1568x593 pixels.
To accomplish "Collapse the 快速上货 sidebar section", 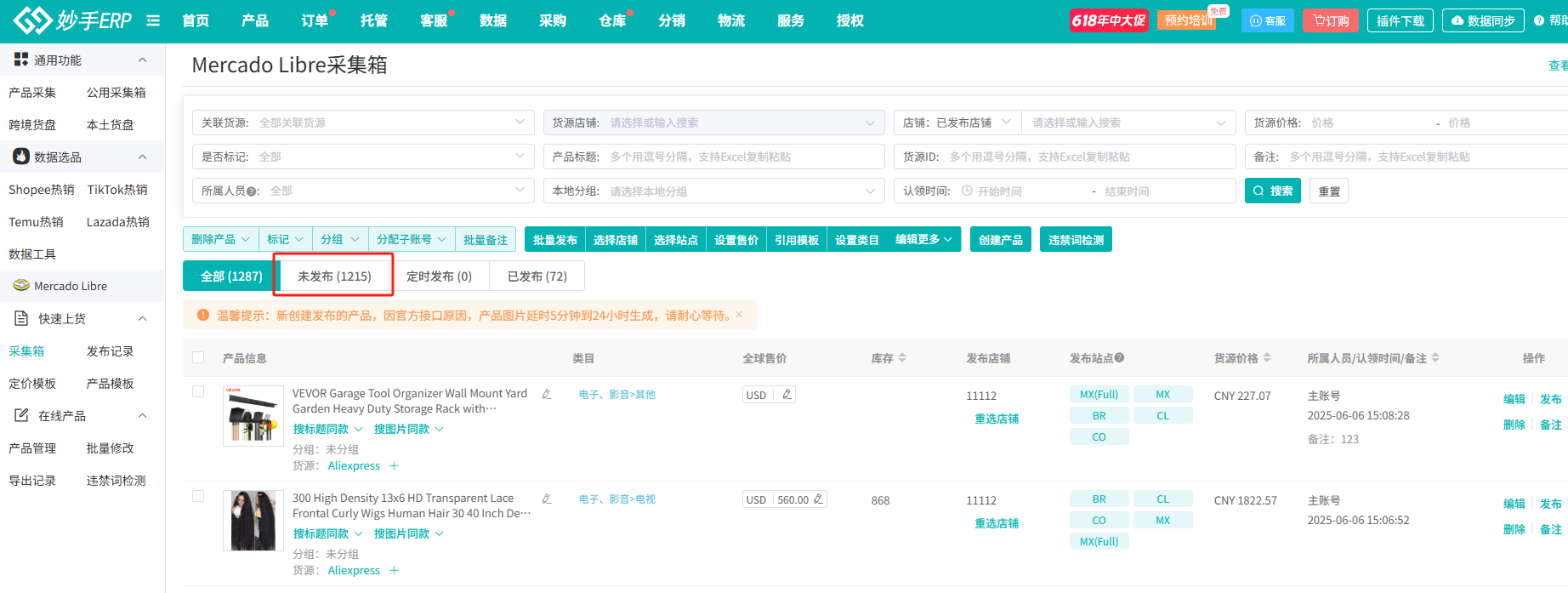I will pos(143,318).
